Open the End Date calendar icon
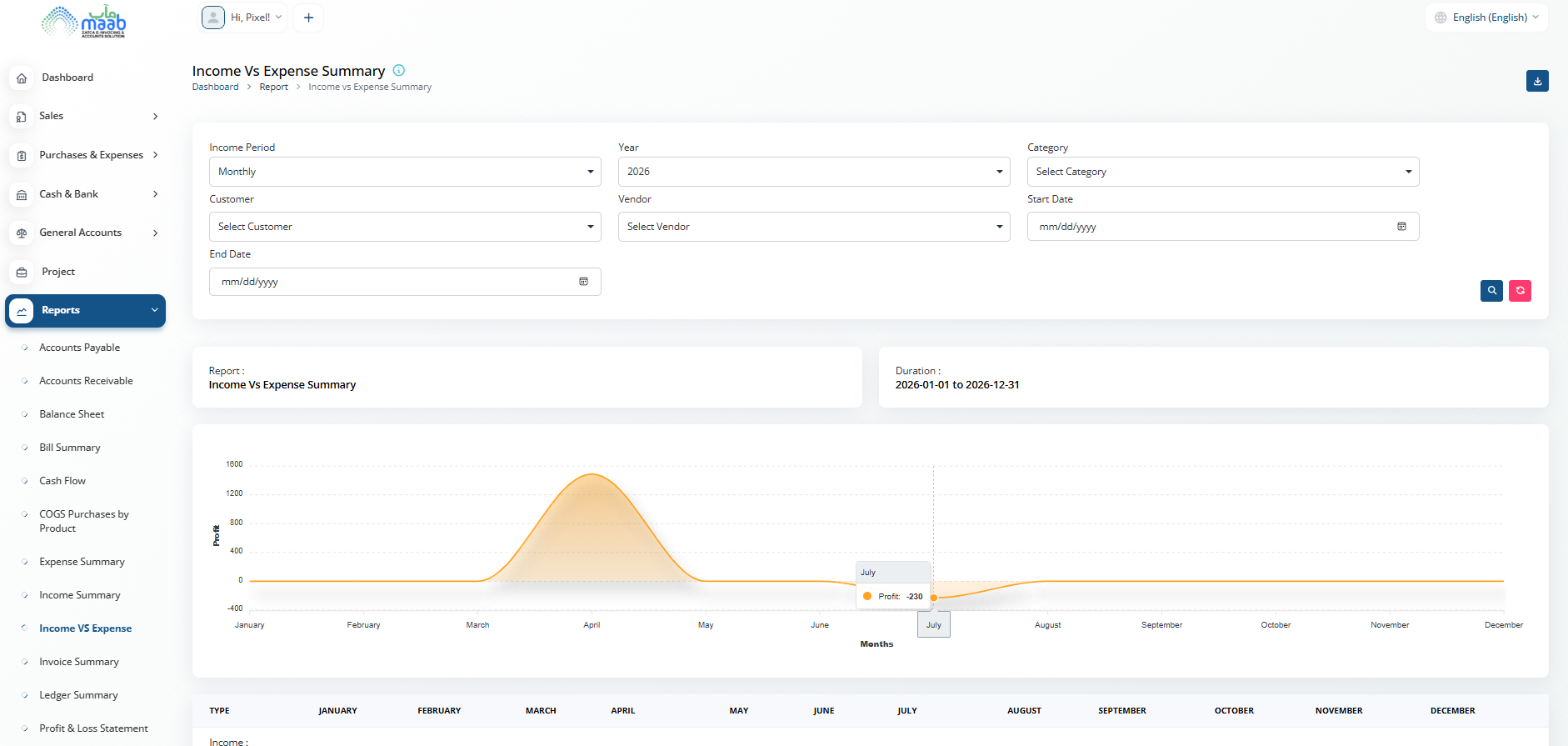 (583, 282)
